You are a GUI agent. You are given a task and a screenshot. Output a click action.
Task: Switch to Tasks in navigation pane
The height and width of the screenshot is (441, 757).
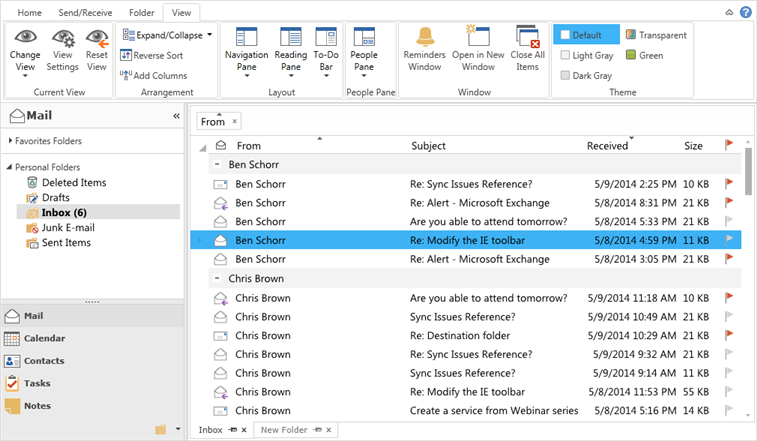click(x=37, y=383)
